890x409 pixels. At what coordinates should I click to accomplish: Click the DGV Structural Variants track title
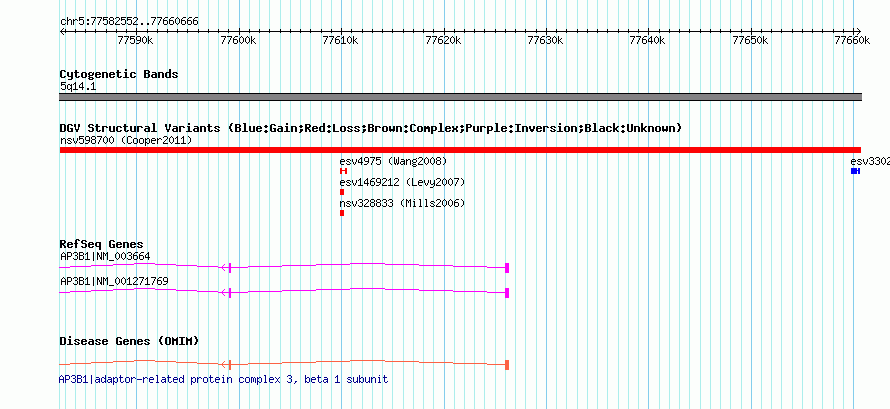(x=370, y=128)
